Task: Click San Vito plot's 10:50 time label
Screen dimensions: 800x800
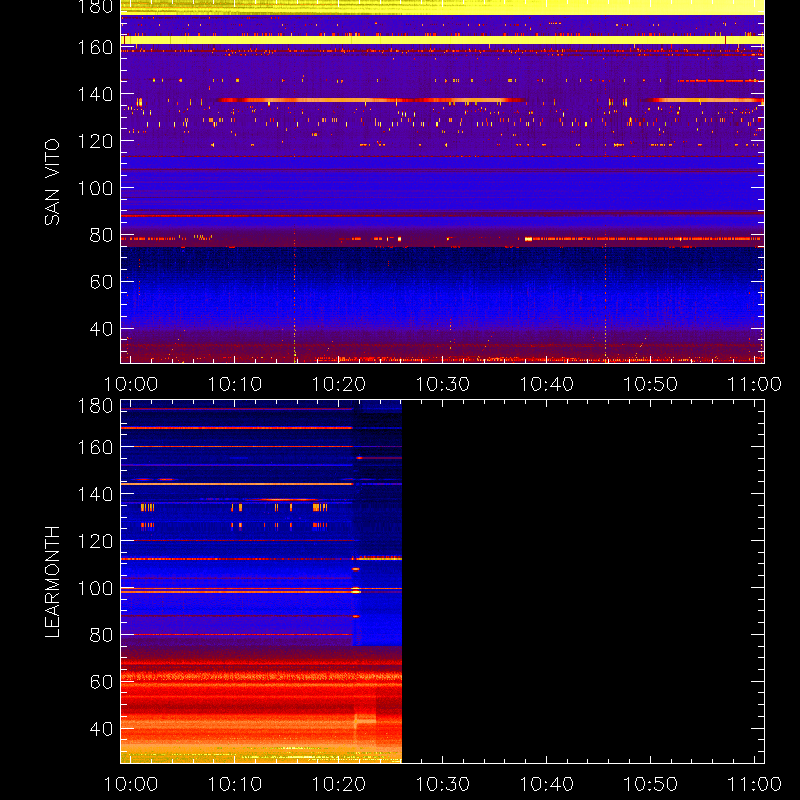Action: (651, 384)
